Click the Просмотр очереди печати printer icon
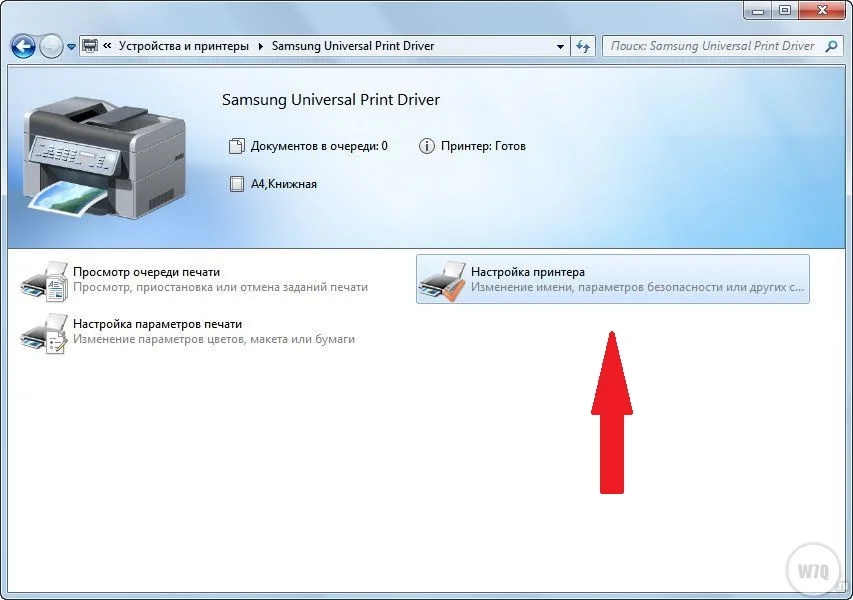This screenshot has height=600, width=853. click(44, 281)
